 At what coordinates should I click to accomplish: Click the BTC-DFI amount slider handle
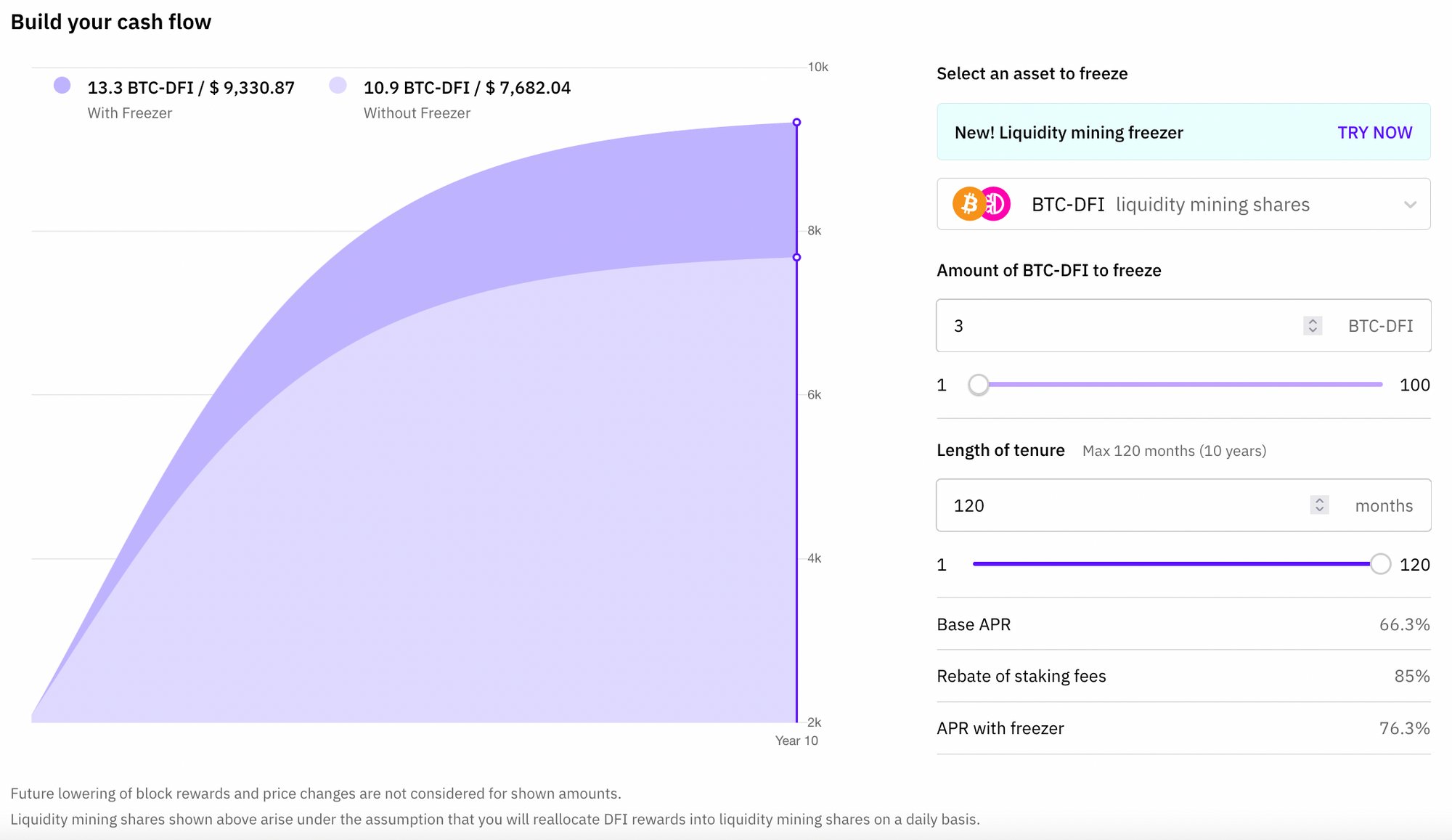(979, 385)
